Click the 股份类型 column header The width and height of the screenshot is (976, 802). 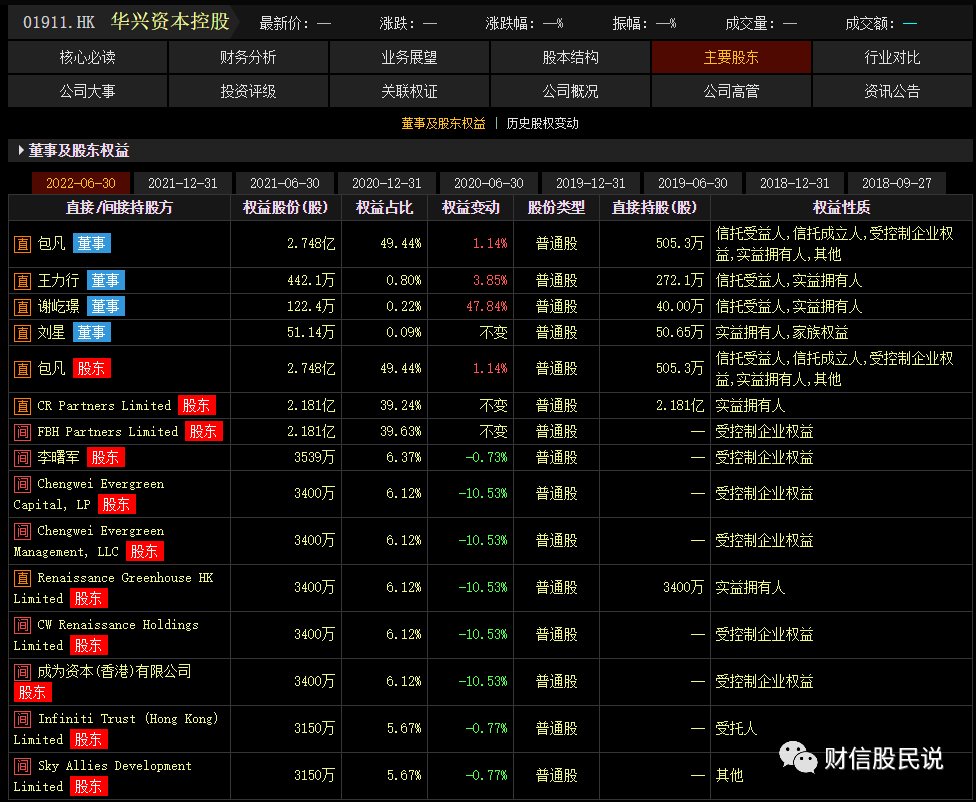(x=556, y=207)
